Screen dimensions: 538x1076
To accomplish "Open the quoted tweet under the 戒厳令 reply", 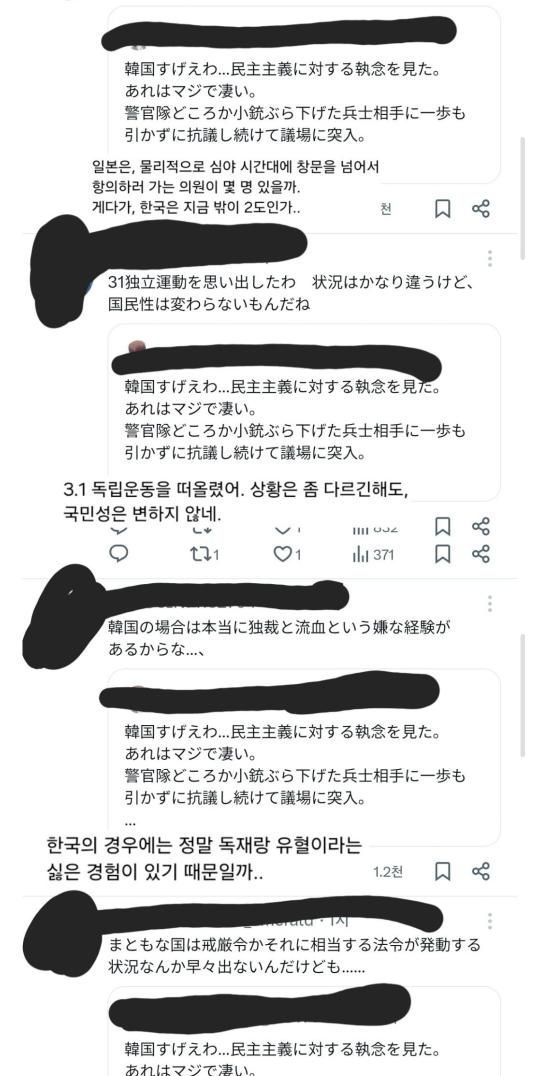I will (304, 1031).
